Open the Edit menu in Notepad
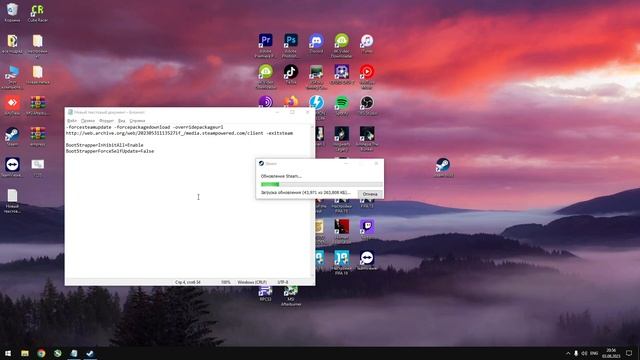This screenshot has height=360, width=640. click(x=88, y=121)
